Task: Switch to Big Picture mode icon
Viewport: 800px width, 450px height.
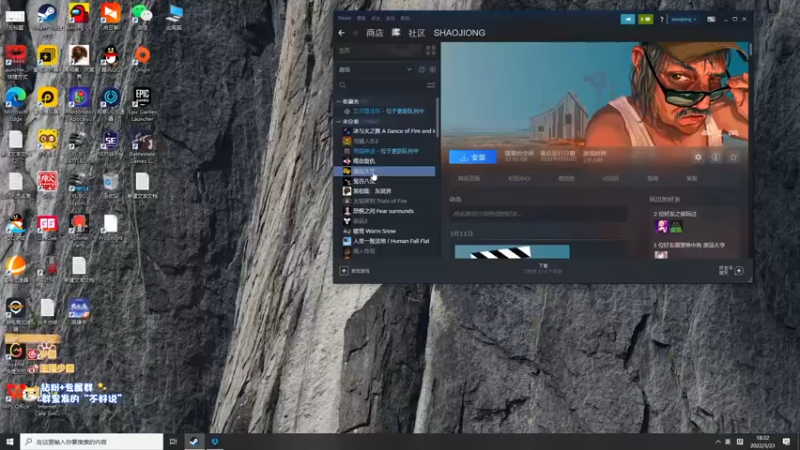Action: click(711, 19)
